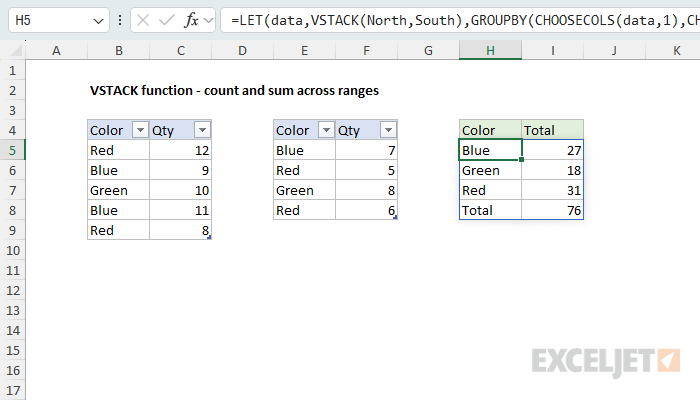
Task: Select cell B7 containing 'Green'
Action: 118,191
